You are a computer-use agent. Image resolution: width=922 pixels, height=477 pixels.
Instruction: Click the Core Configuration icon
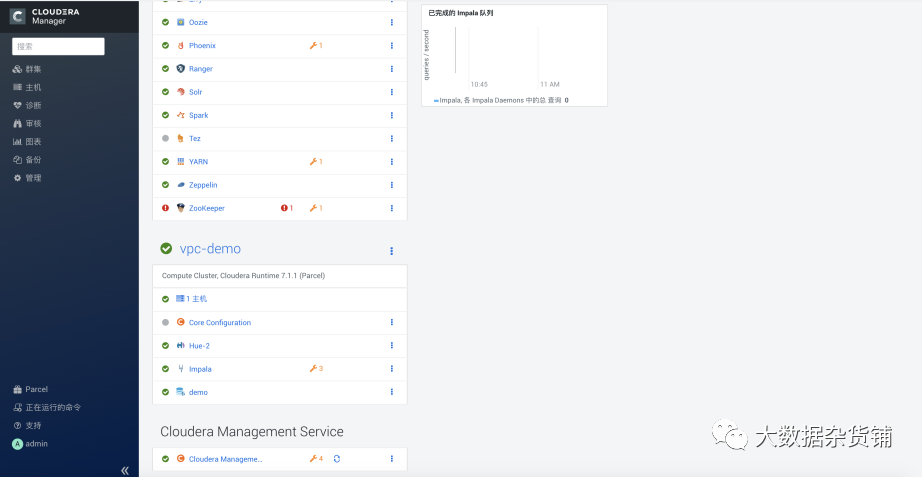(181, 322)
